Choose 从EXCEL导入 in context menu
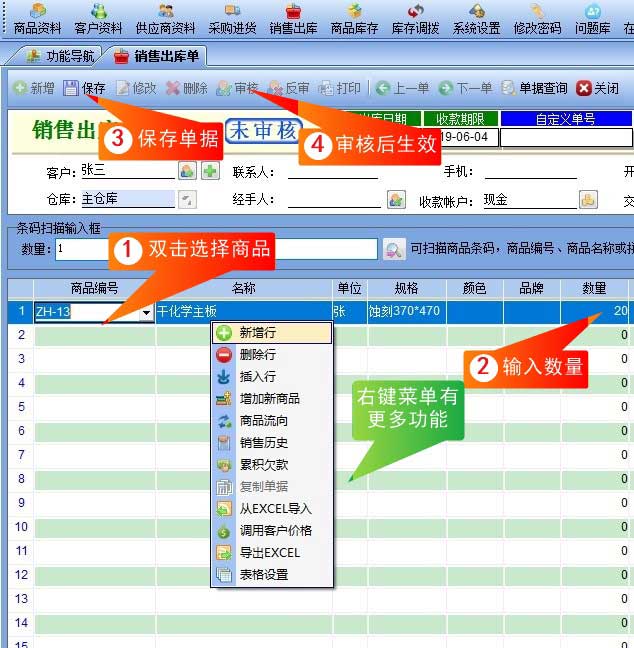 (272, 509)
